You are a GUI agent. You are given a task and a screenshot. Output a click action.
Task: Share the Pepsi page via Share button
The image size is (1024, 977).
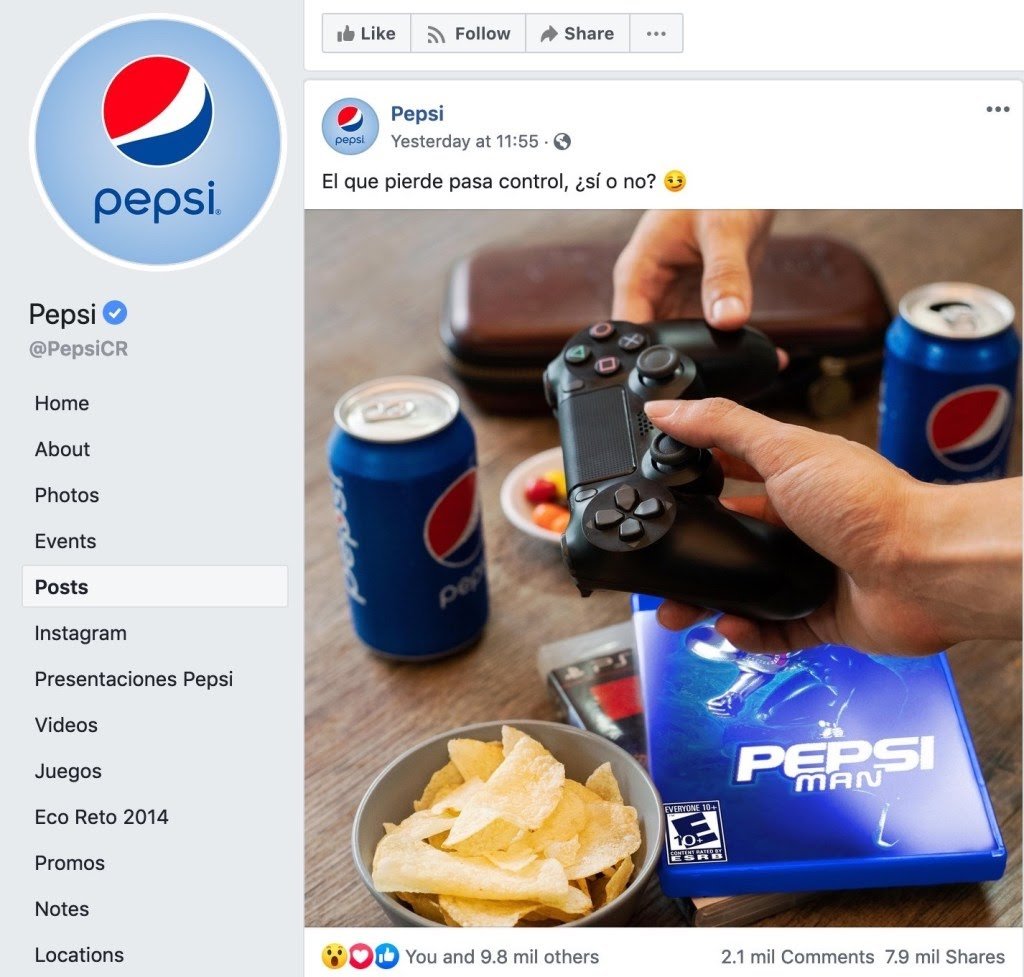tap(577, 33)
